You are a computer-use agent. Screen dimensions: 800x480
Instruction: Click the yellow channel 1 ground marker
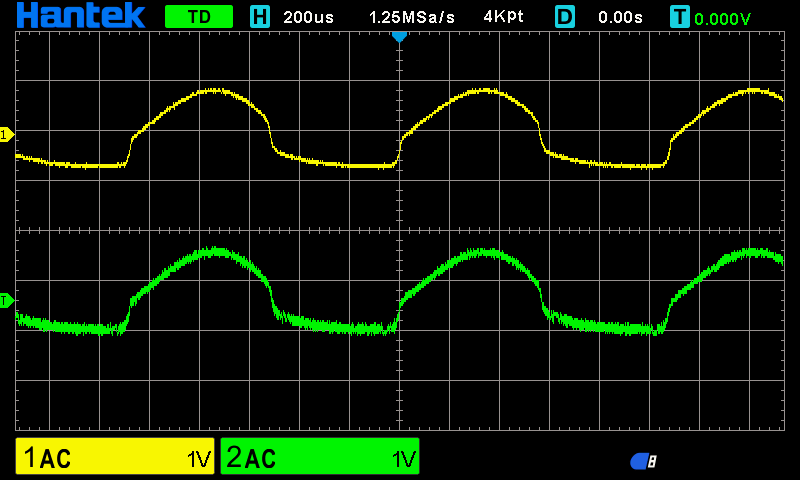(x=7, y=135)
